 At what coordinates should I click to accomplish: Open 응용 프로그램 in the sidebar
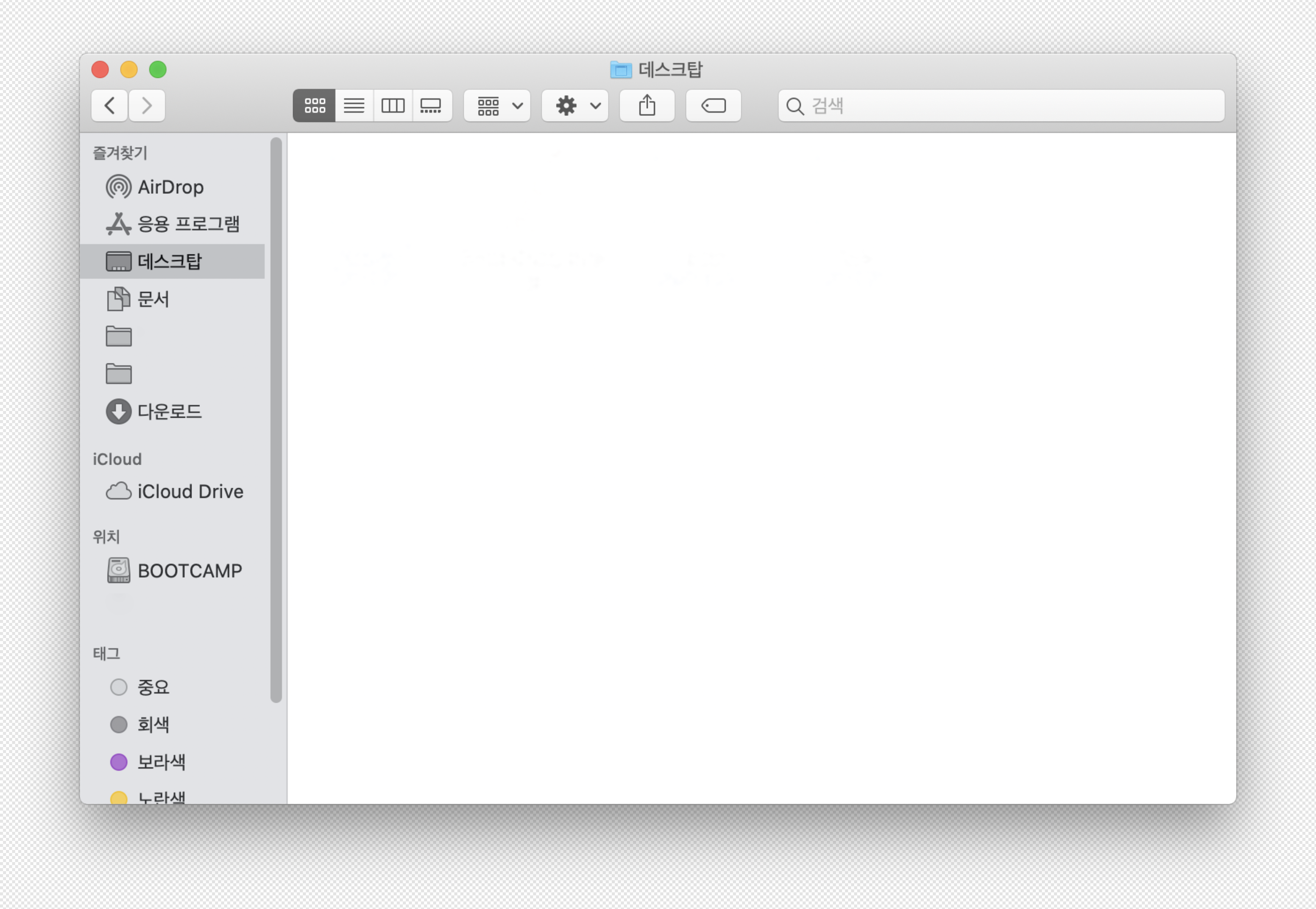pyautogui.click(x=188, y=224)
